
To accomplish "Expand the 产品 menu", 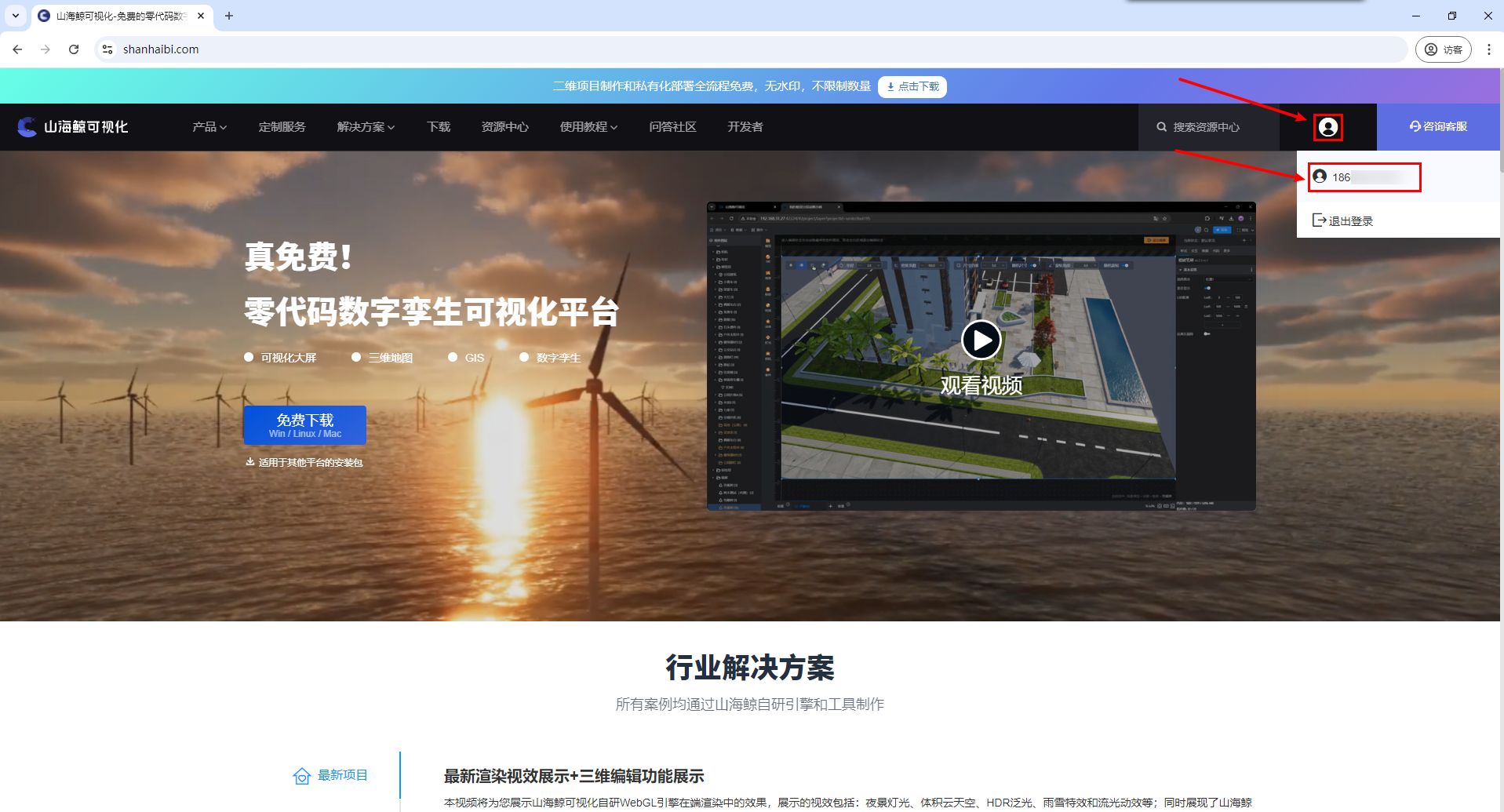I will tap(209, 127).
